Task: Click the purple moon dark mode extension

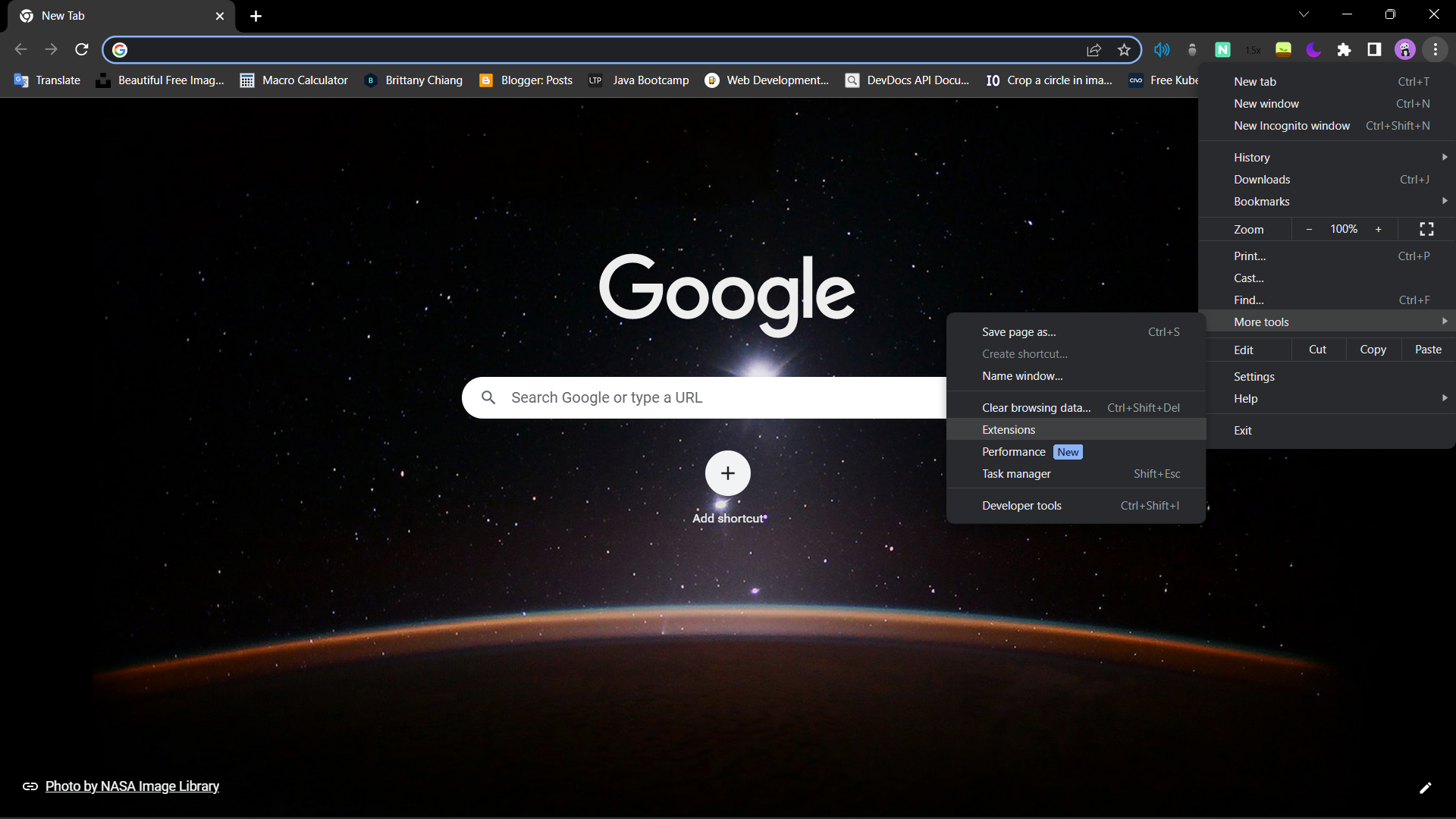Action: click(1313, 50)
